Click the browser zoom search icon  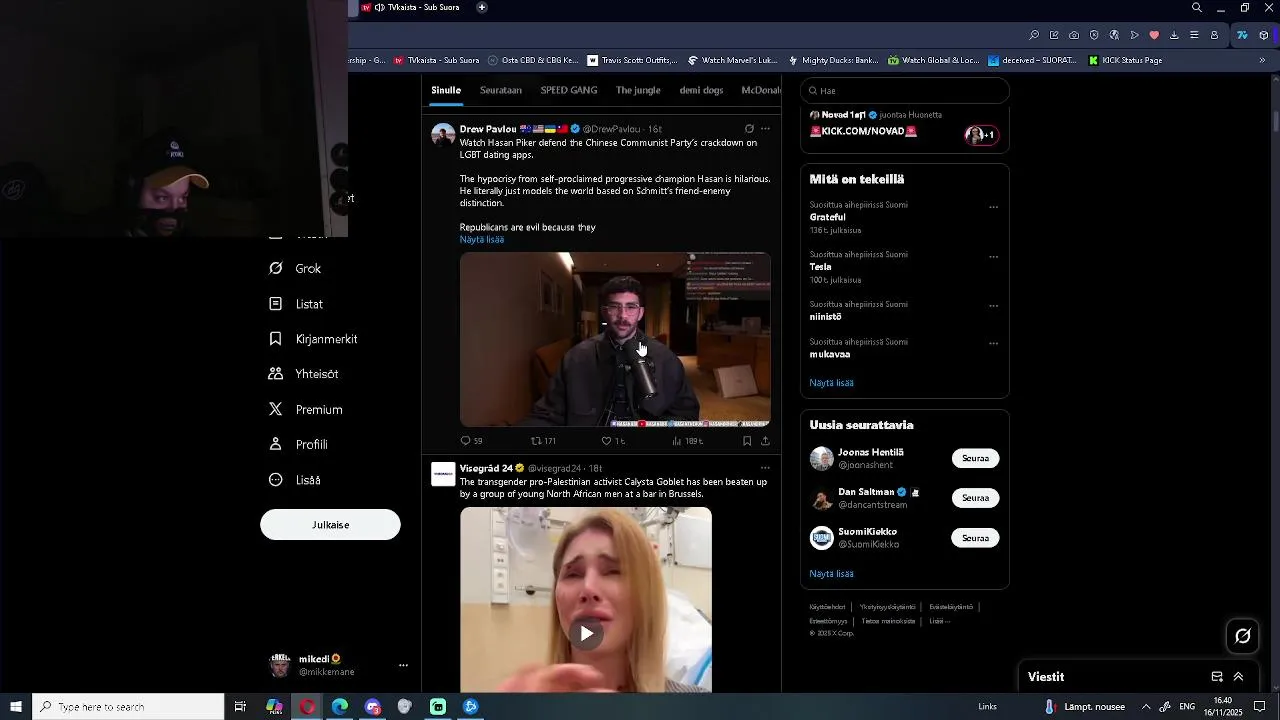point(1034,35)
